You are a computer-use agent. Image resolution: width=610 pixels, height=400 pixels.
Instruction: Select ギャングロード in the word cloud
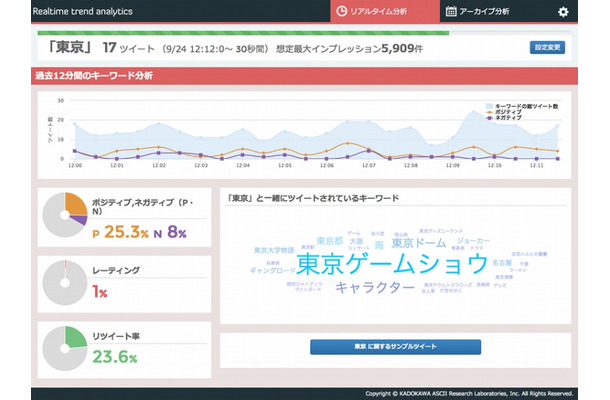click(x=273, y=270)
